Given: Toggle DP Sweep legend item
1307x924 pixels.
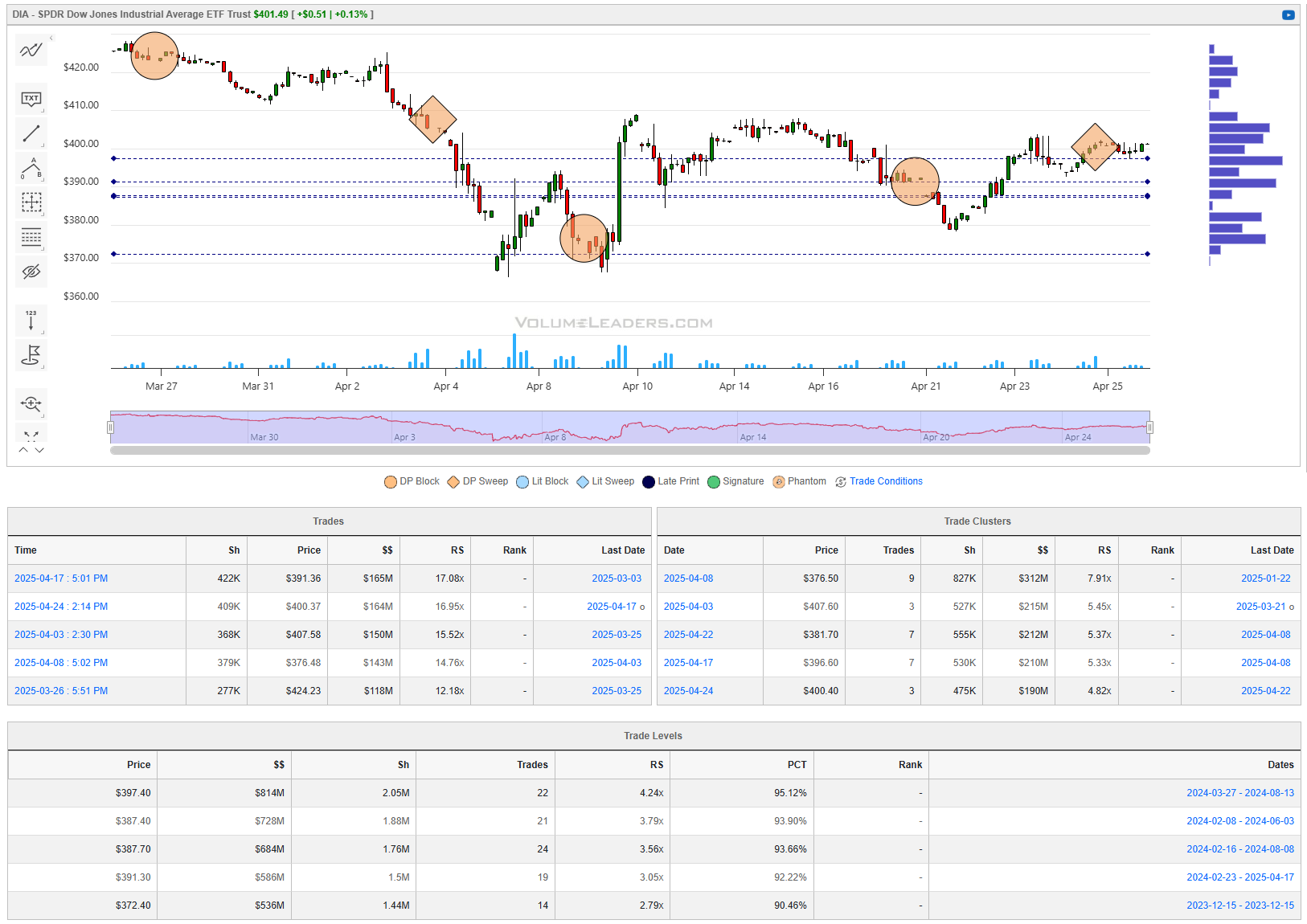Looking at the screenshot, I should point(477,481).
